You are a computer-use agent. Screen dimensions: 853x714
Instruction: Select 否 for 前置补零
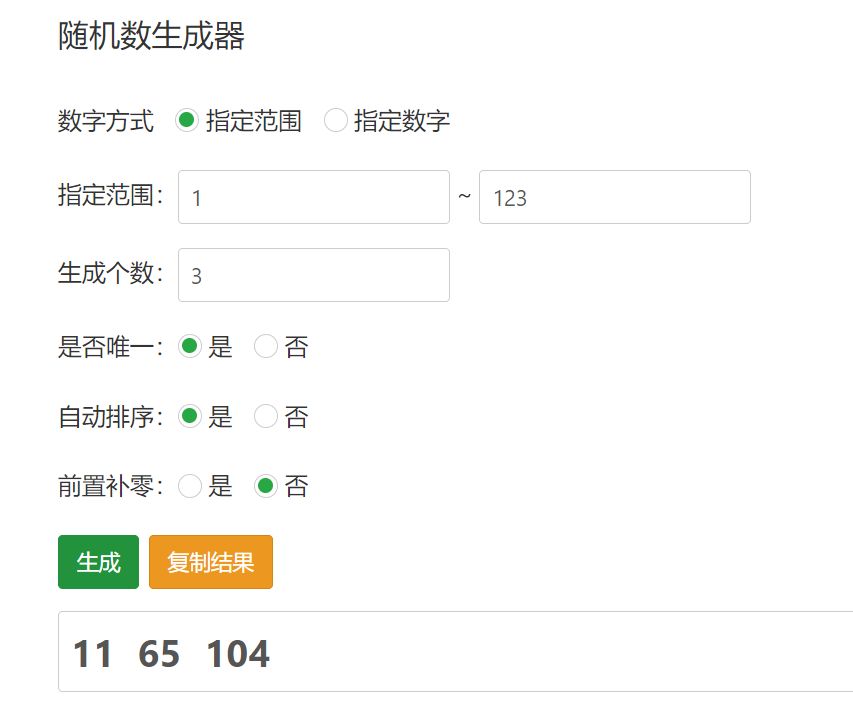coord(265,487)
